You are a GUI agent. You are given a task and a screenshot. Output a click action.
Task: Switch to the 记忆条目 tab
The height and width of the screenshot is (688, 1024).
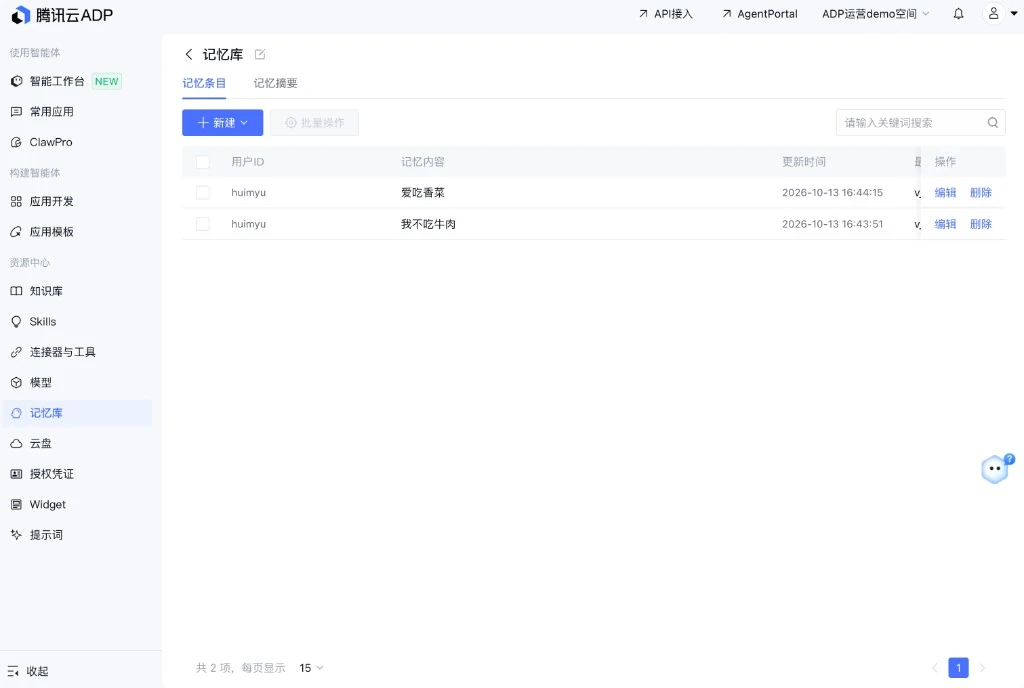(x=204, y=83)
